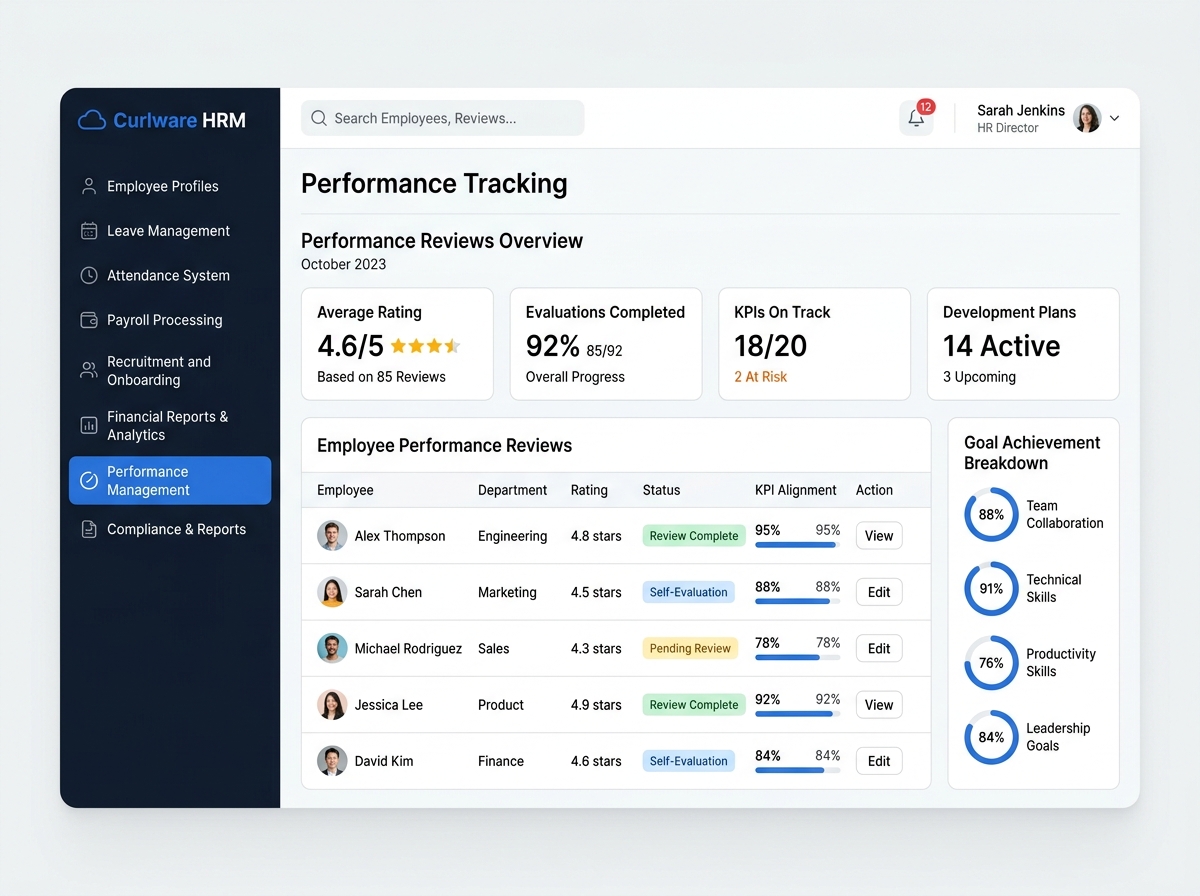The width and height of the screenshot is (1200, 896).
Task: Focus the Search Employees, Reviews field
Action: (x=442, y=118)
